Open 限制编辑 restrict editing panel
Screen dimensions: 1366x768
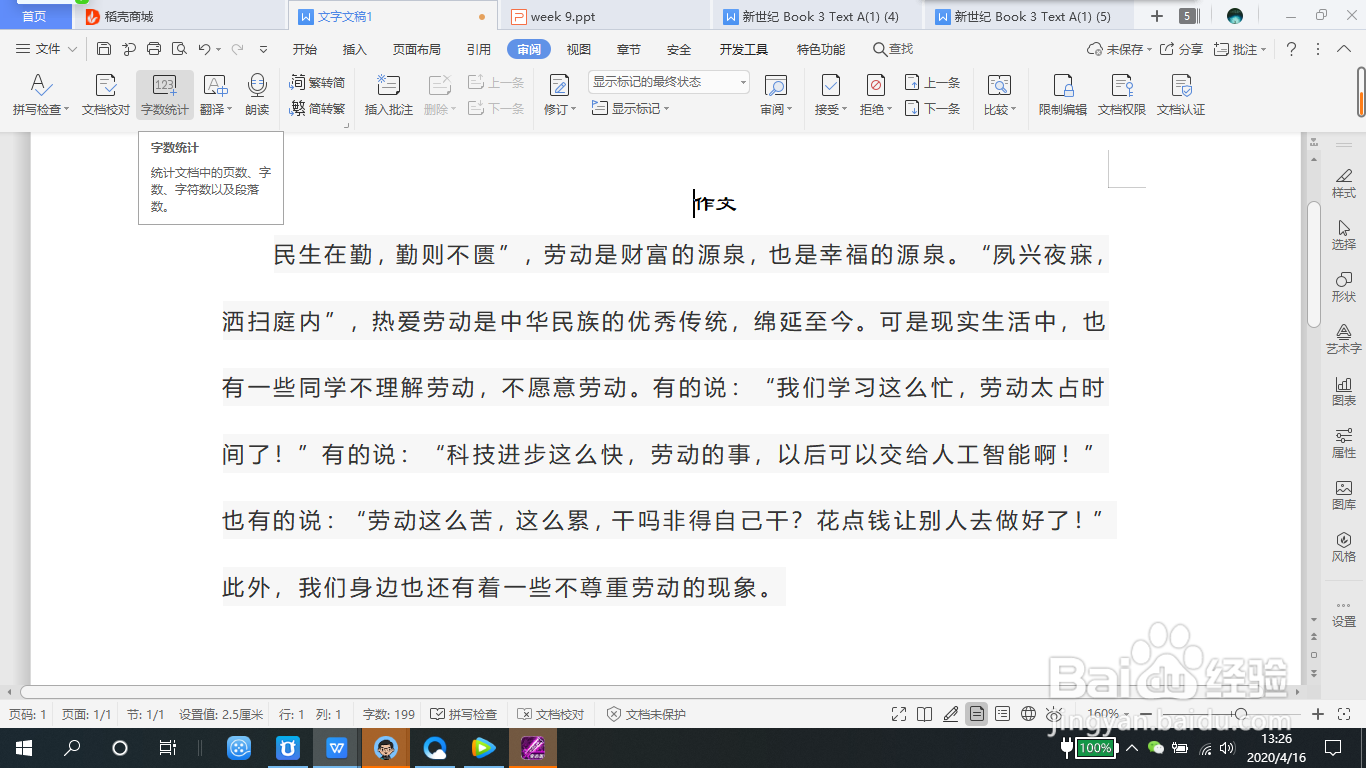[1062, 95]
